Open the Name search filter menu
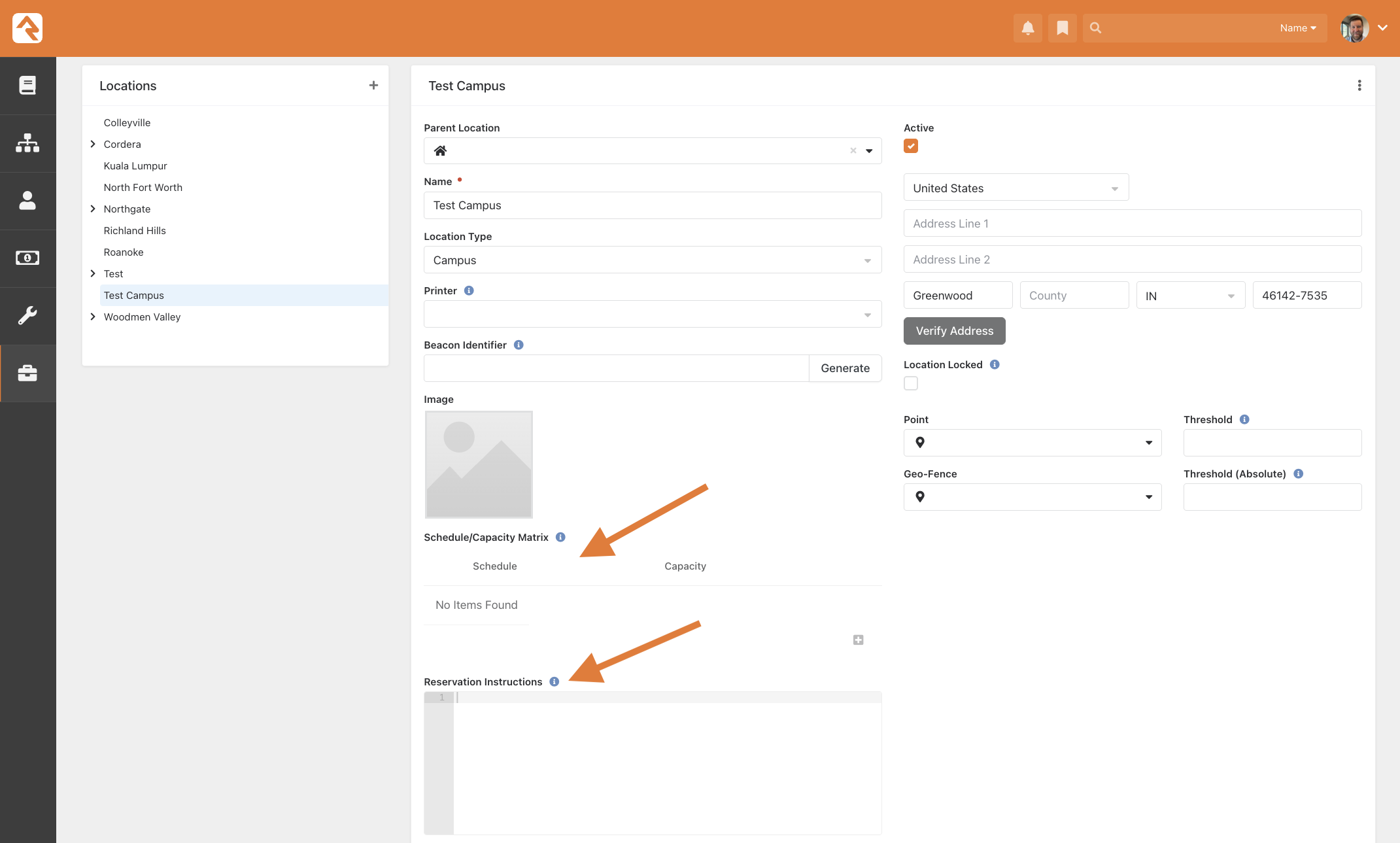This screenshot has height=843, width=1400. (1297, 28)
